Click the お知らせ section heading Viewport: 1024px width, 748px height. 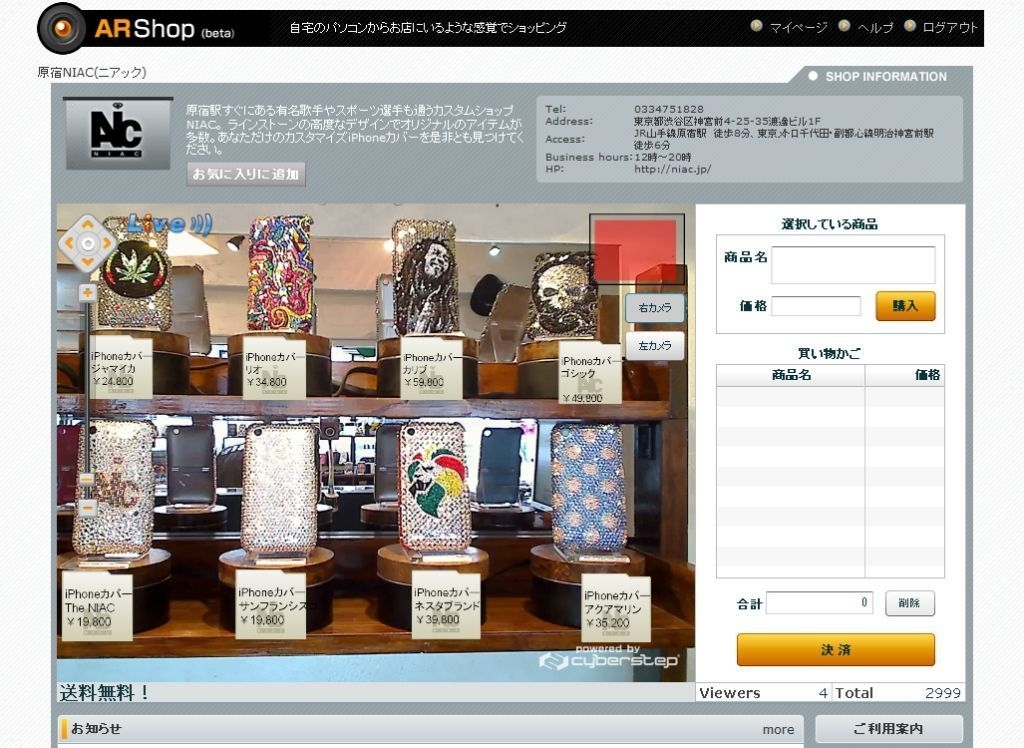[x=96, y=728]
